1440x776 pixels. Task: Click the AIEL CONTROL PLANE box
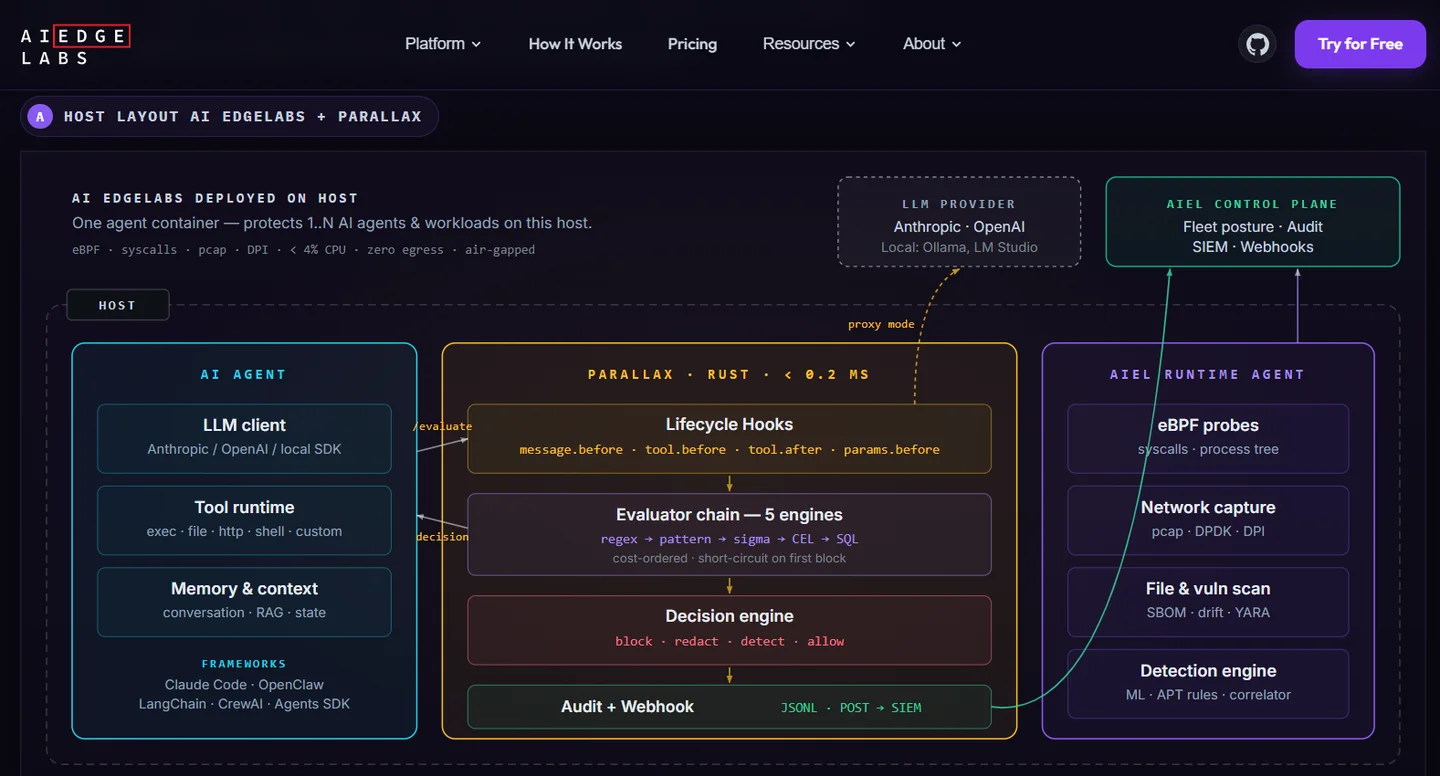[1252, 222]
